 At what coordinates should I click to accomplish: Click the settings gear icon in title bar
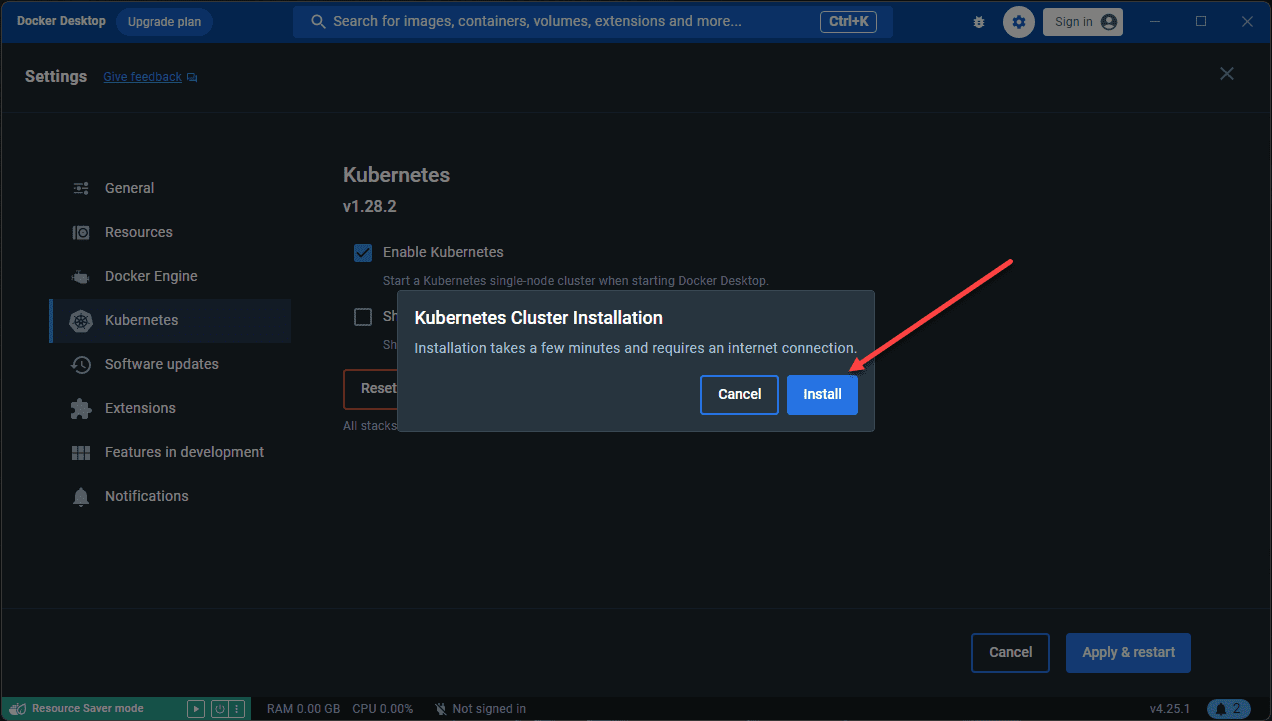click(1019, 22)
